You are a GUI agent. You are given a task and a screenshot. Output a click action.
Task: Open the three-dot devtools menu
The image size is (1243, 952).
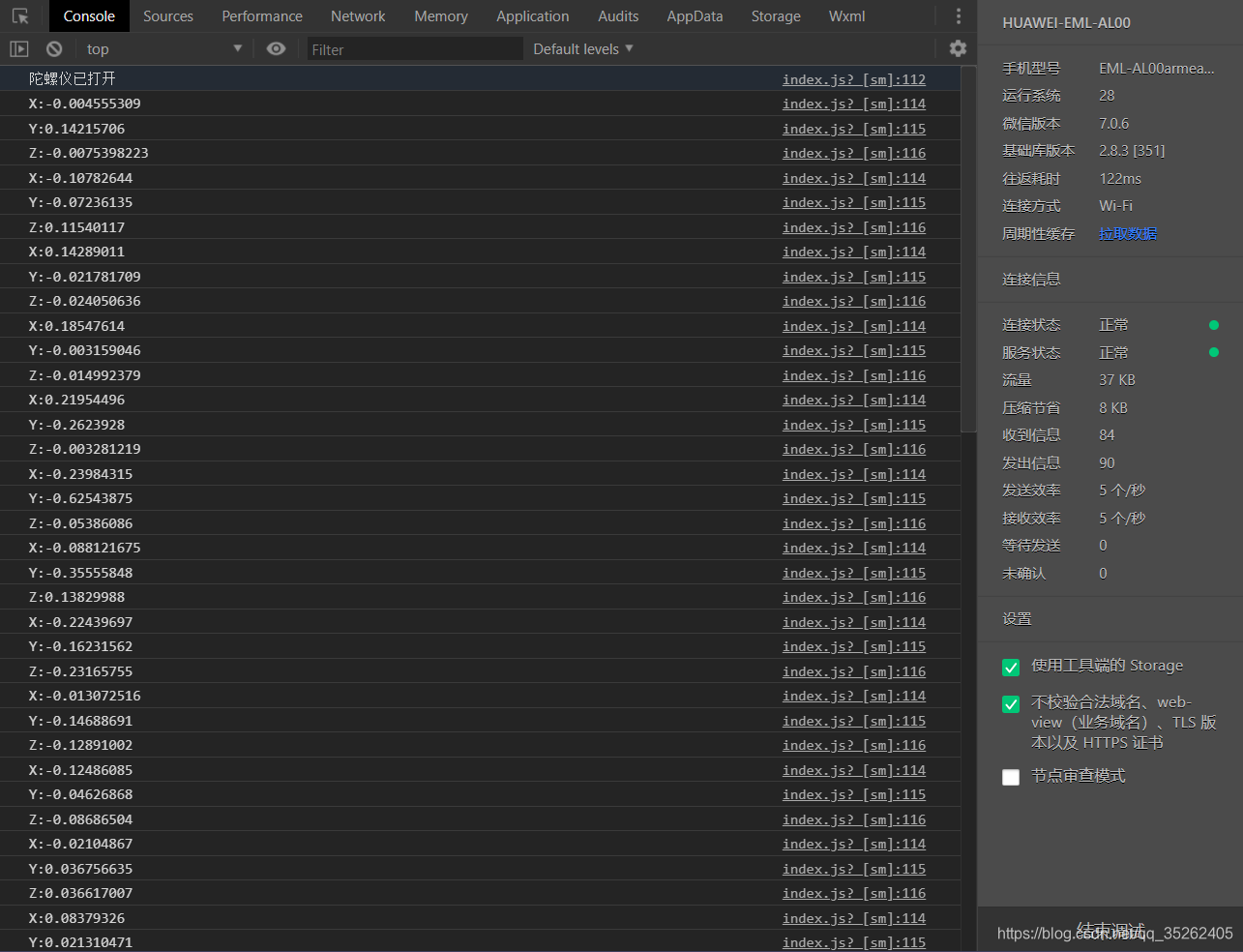click(x=958, y=16)
